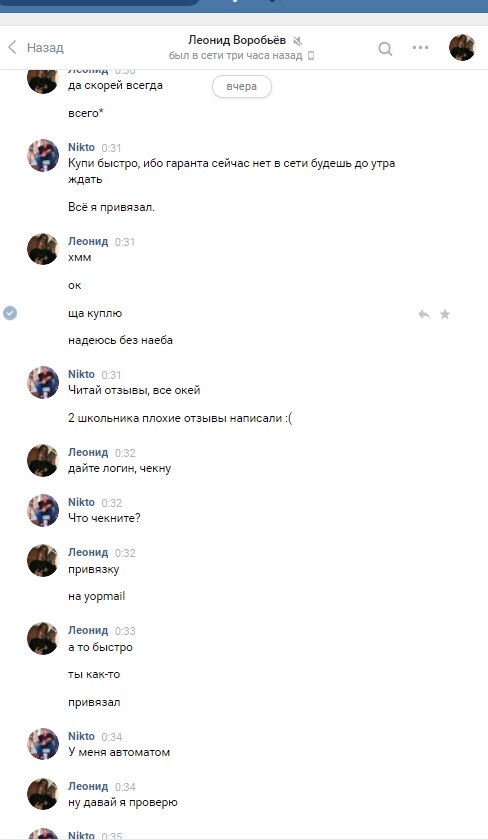Image resolution: width=488 pixels, height=840 pixels.
Task: Select the message "надеюсь без наеба"
Action: [120, 340]
